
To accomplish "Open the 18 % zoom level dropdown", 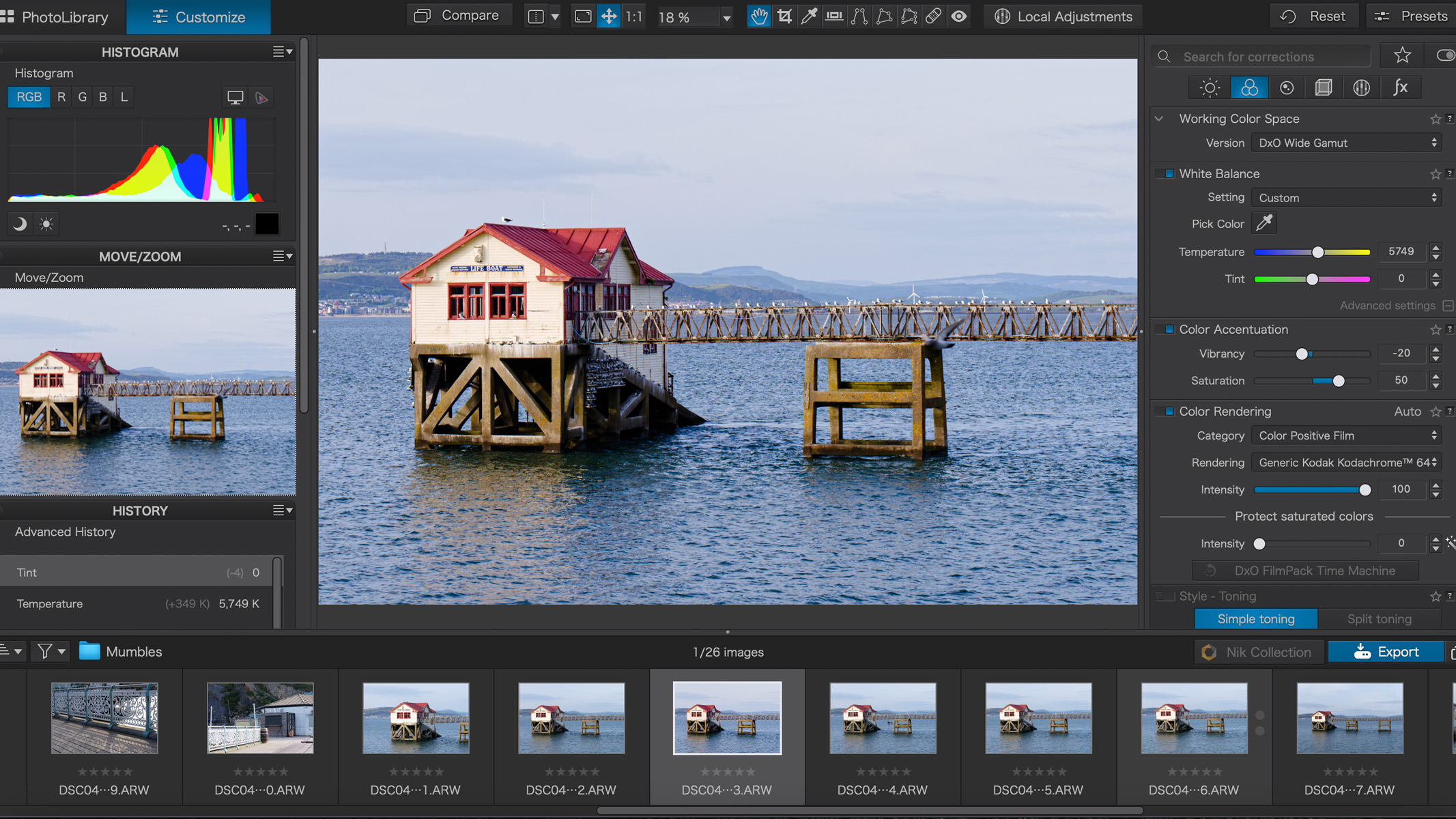I will 726,18.
